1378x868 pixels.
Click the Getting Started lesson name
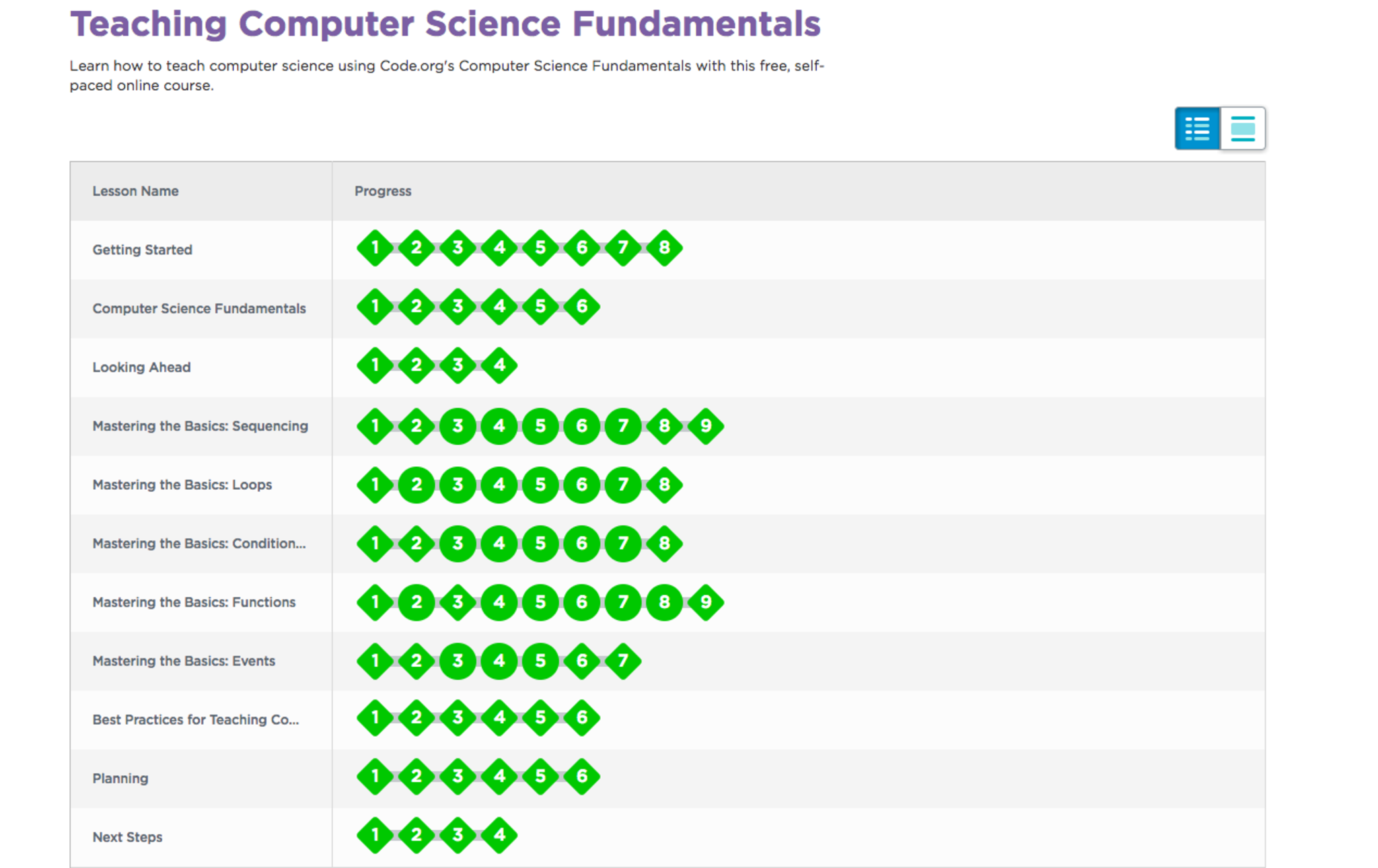coord(143,250)
